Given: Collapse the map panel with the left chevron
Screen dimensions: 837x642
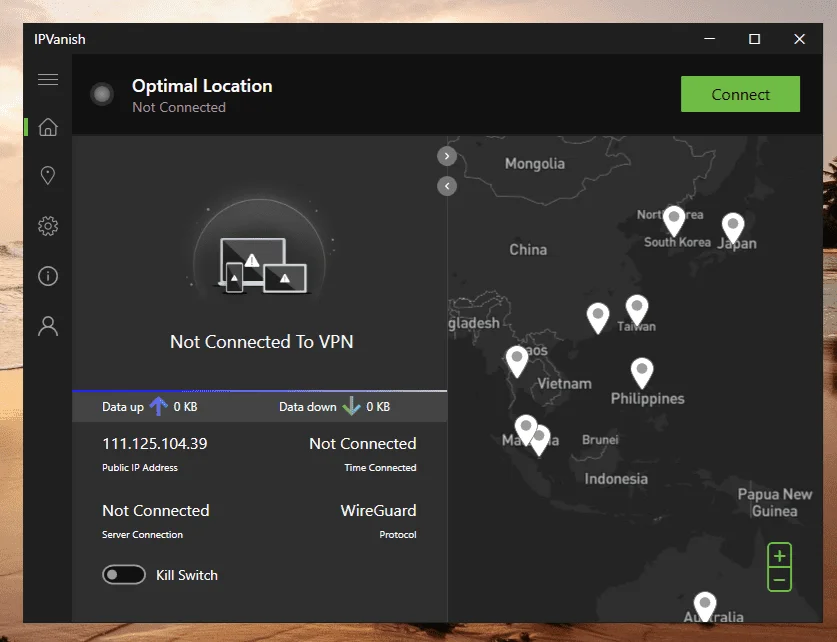Looking at the screenshot, I should tap(447, 186).
